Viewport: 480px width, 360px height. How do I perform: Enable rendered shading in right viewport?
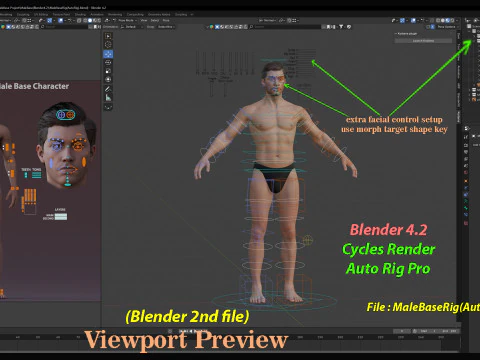coord(452,20)
